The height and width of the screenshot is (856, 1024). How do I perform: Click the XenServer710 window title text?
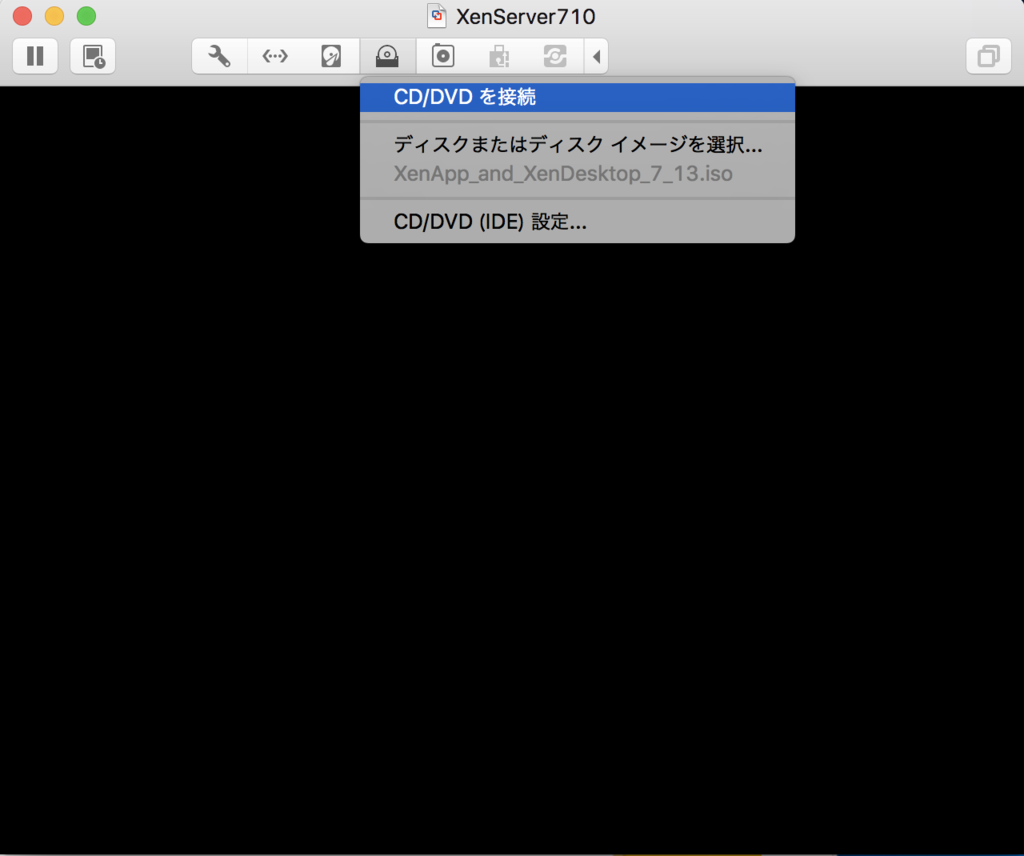[526, 16]
